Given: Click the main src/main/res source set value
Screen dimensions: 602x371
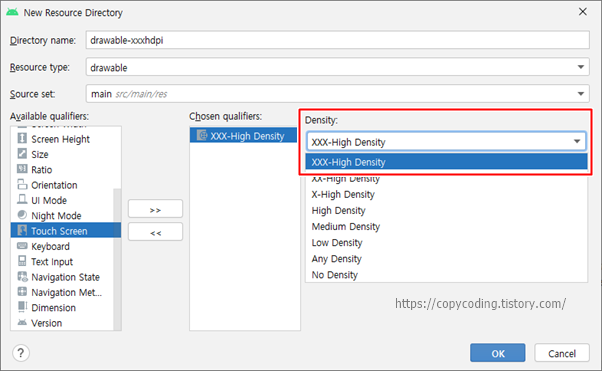Looking at the screenshot, I should click(129, 94).
